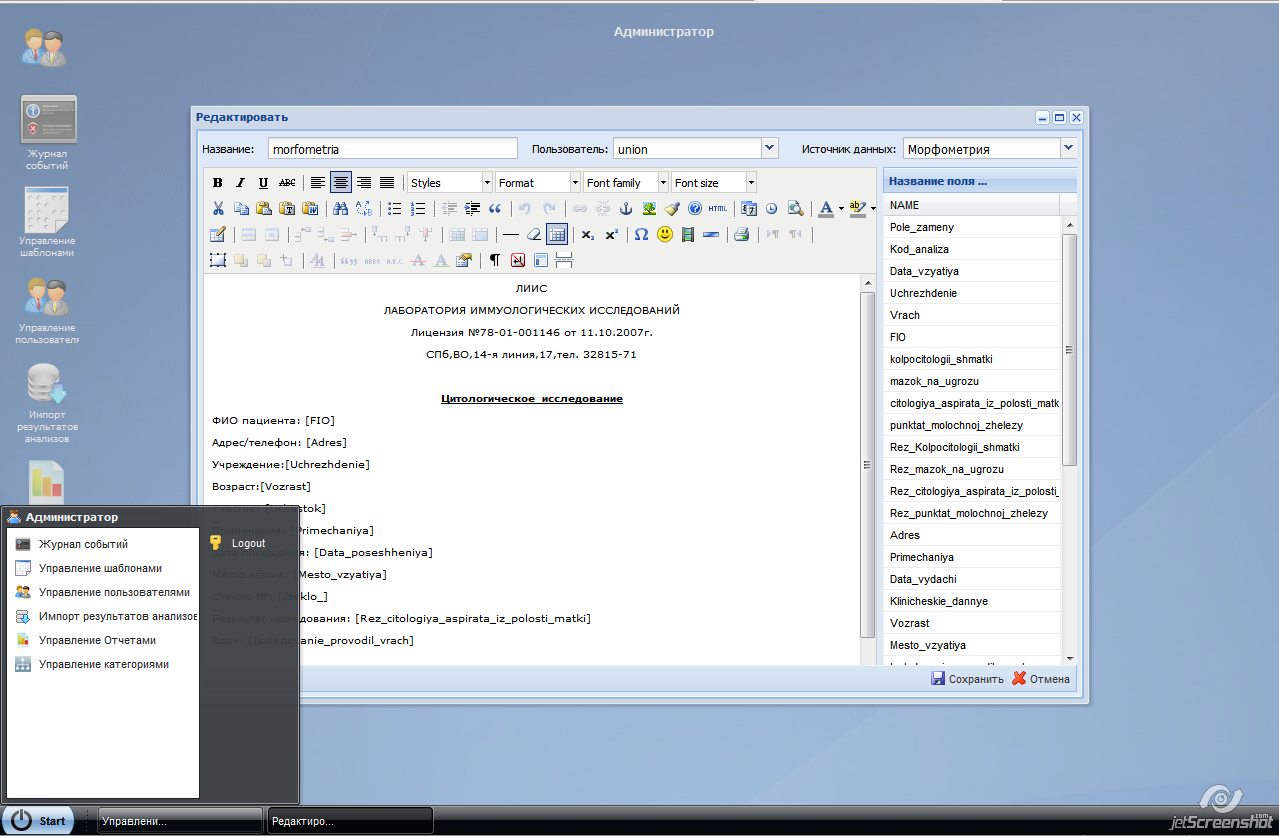Click Logout in the start menu
This screenshot has width=1279, height=836.
248,543
